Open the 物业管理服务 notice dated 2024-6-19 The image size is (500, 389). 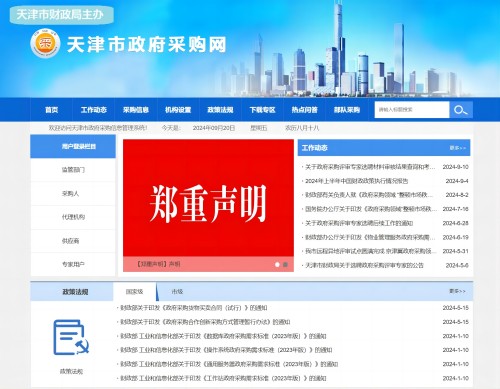(370, 237)
